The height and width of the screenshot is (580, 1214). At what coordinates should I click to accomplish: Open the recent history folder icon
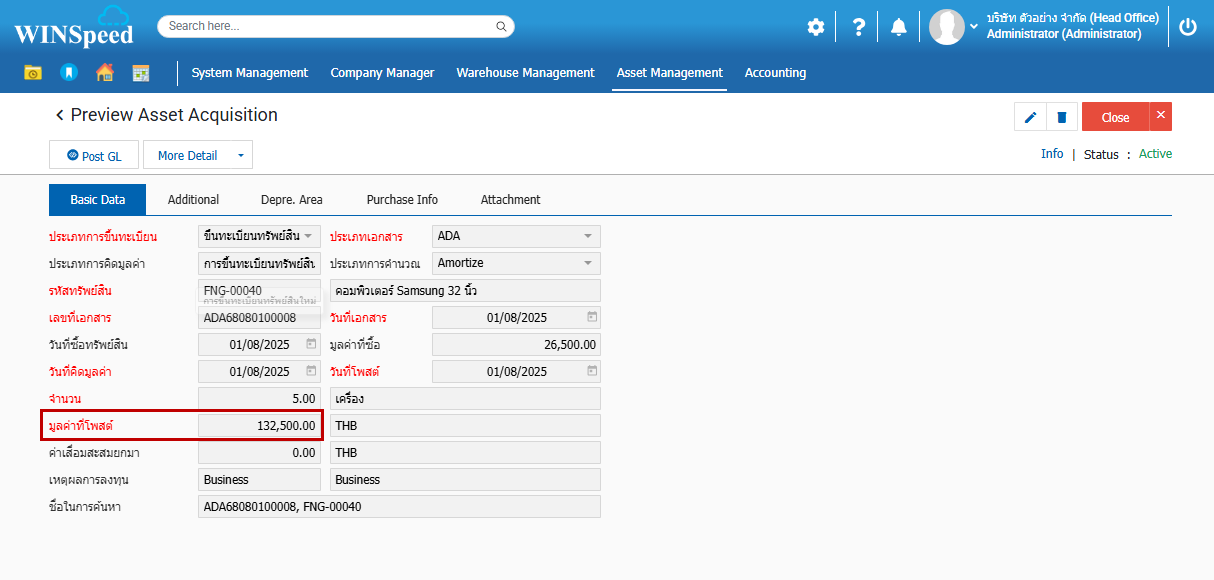pyautogui.click(x=33, y=73)
